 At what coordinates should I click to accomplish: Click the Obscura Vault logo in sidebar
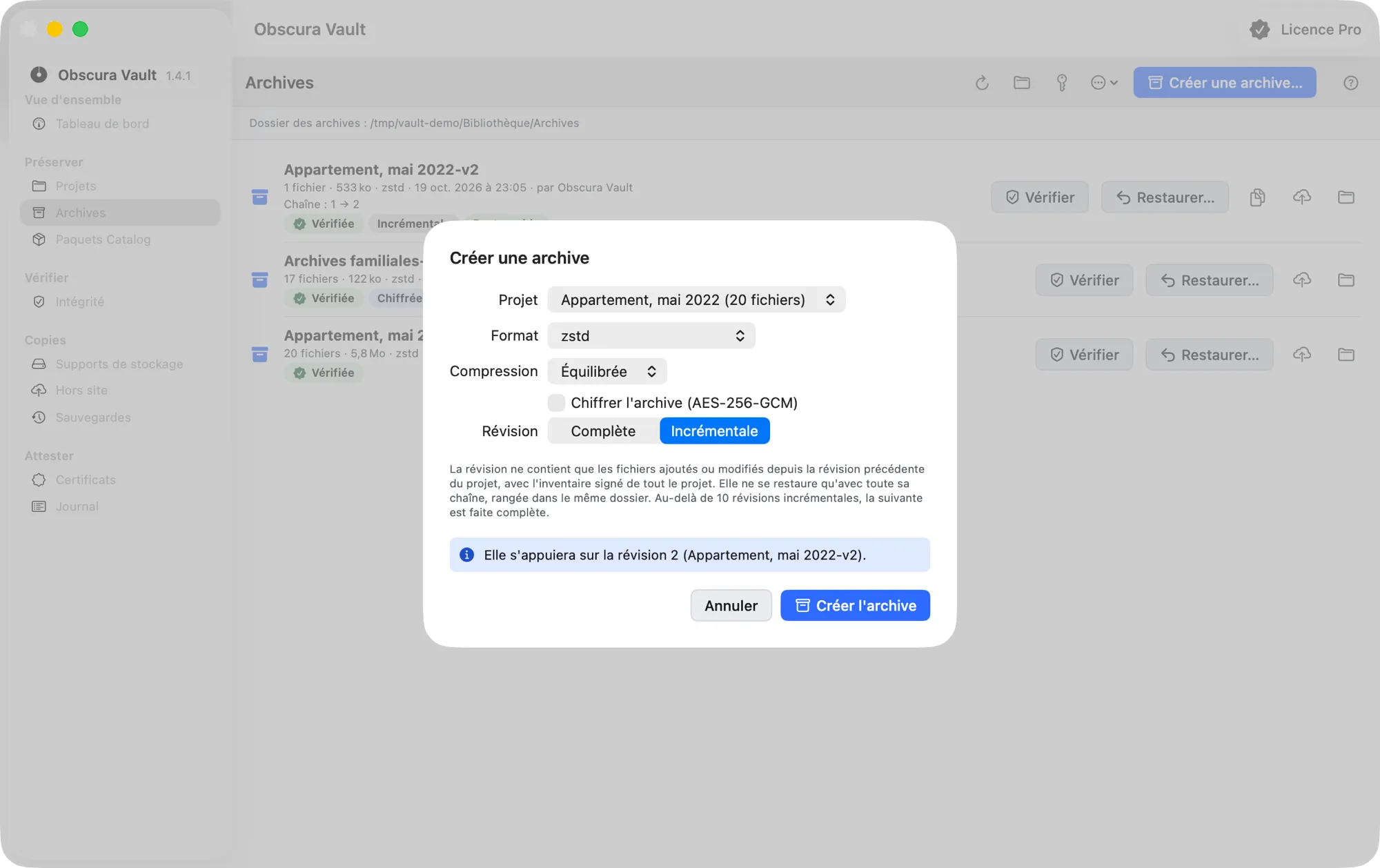(39, 75)
